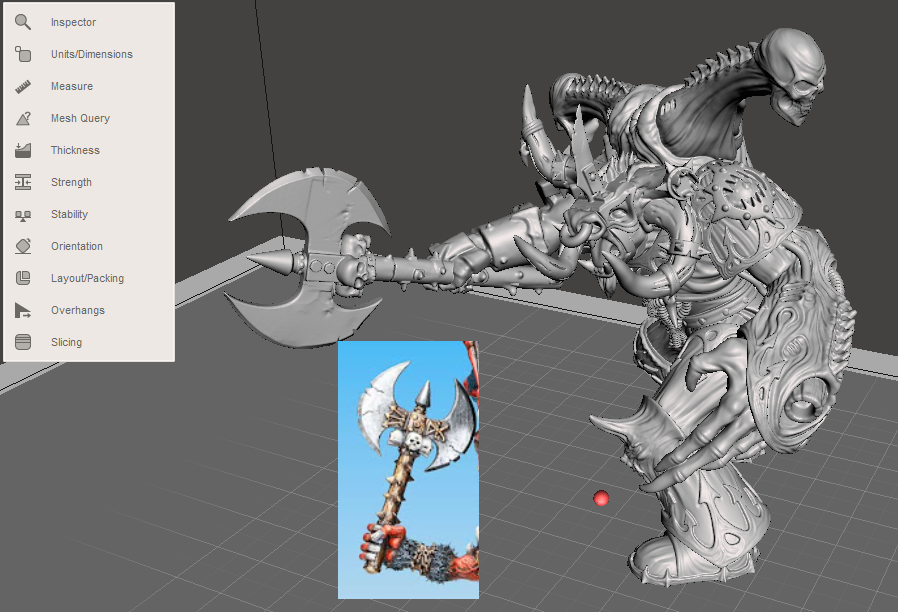This screenshot has height=612, width=898.
Task: Click the Stability scale icon
Action: 23,215
